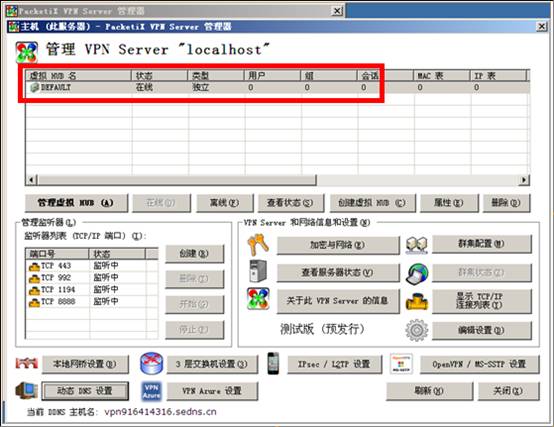Screen dimensions: 554x427
Task: Click the 独立 type cell of DEFAULT
Action: (x=201, y=87)
